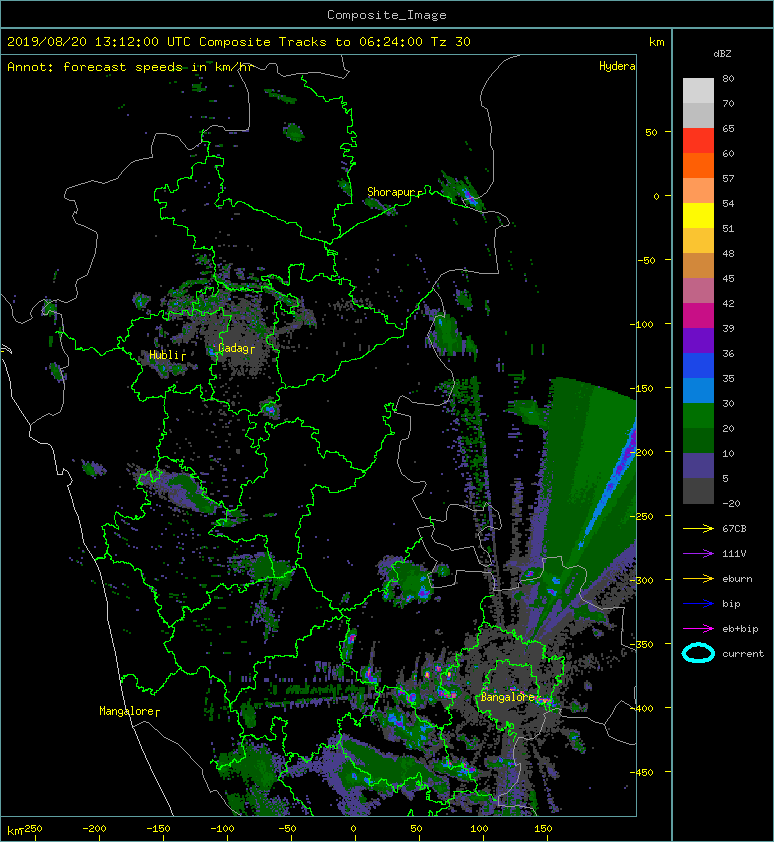
Task: Click the purple 111V arrow legend icon
Action: click(x=698, y=554)
